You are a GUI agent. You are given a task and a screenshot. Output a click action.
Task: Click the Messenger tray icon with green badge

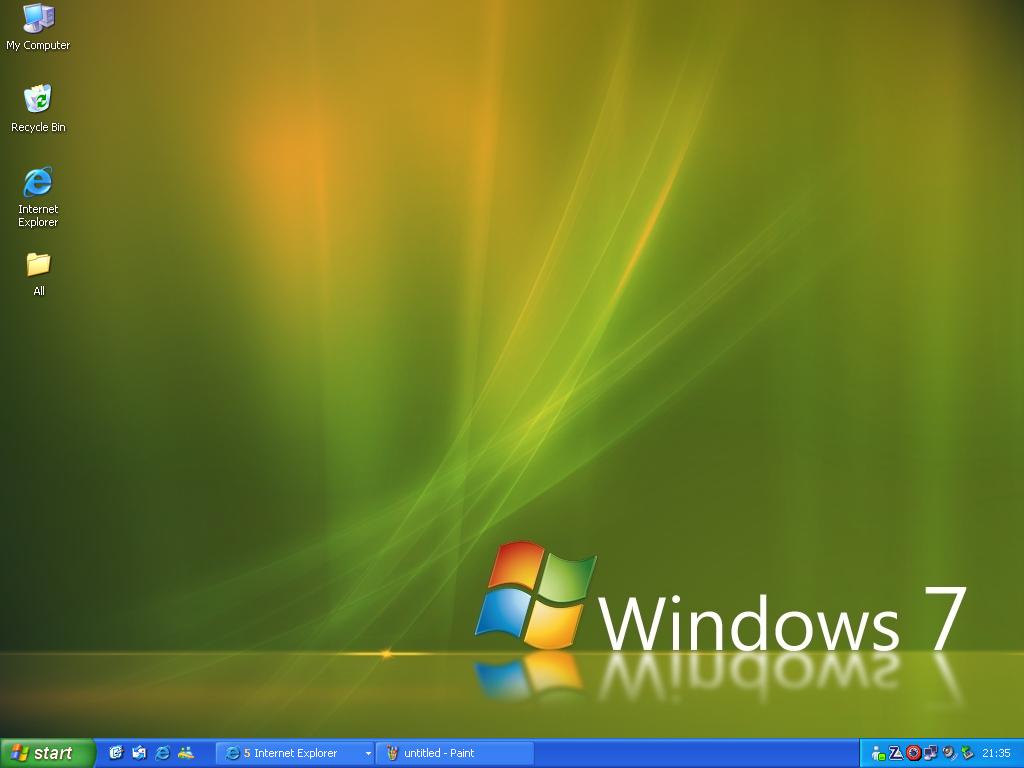tap(878, 754)
